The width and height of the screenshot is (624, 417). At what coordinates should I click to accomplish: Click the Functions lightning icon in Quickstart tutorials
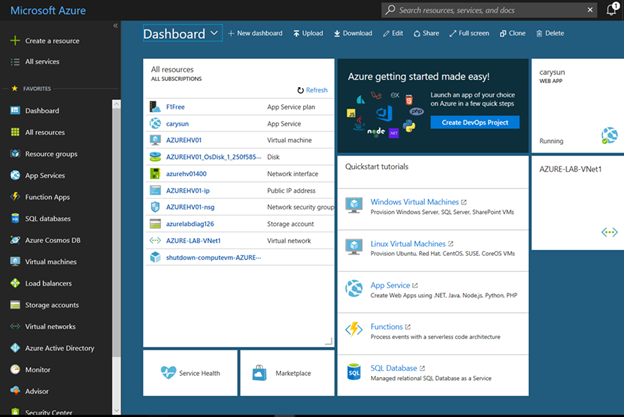[354, 329]
